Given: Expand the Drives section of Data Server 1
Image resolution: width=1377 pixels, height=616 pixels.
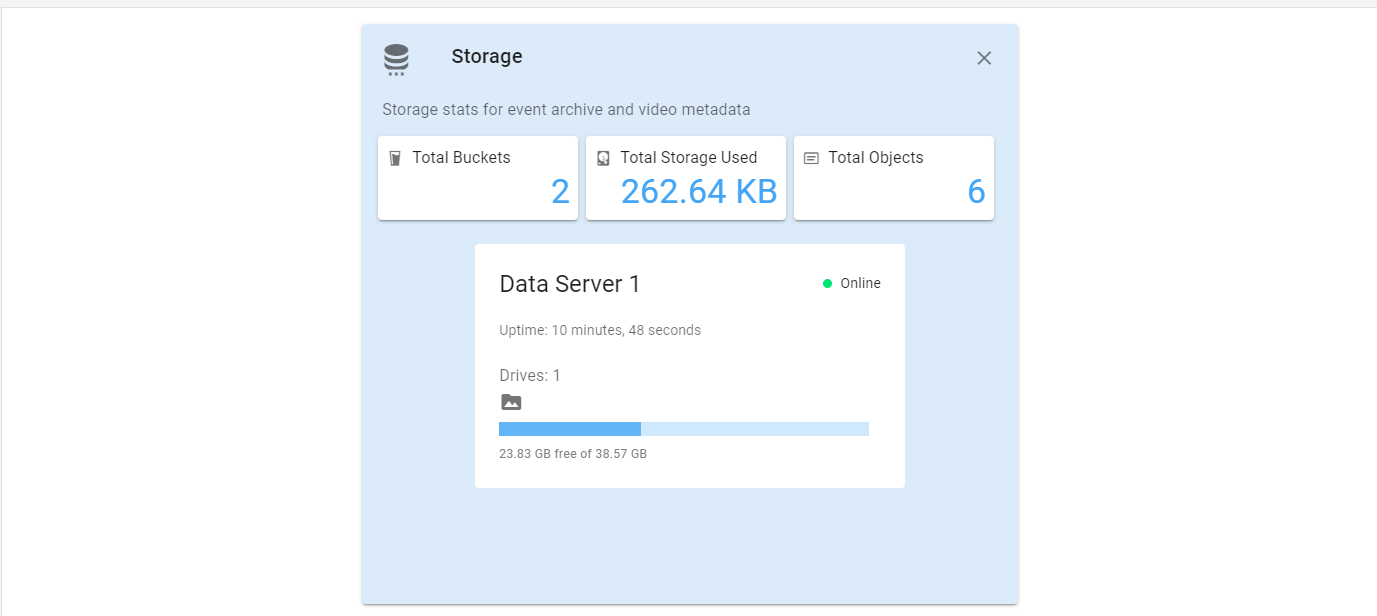Looking at the screenshot, I should tap(529, 375).
